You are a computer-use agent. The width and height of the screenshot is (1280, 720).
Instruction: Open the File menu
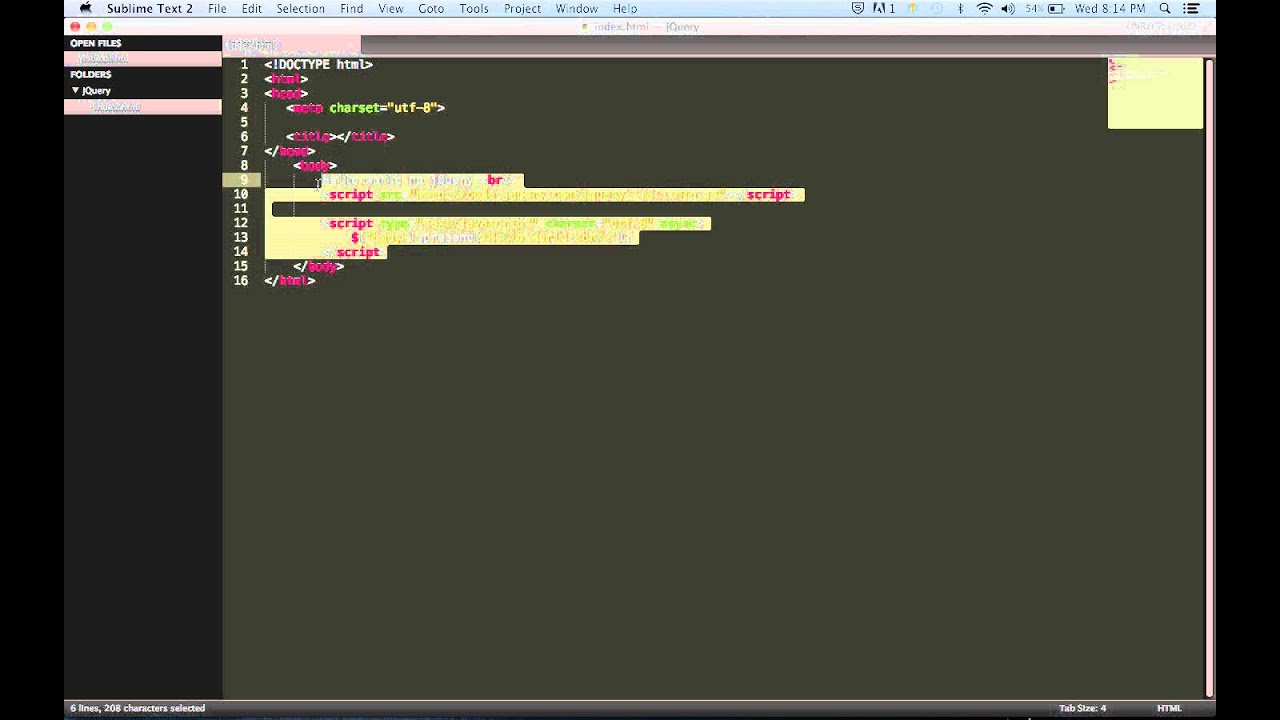click(217, 8)
